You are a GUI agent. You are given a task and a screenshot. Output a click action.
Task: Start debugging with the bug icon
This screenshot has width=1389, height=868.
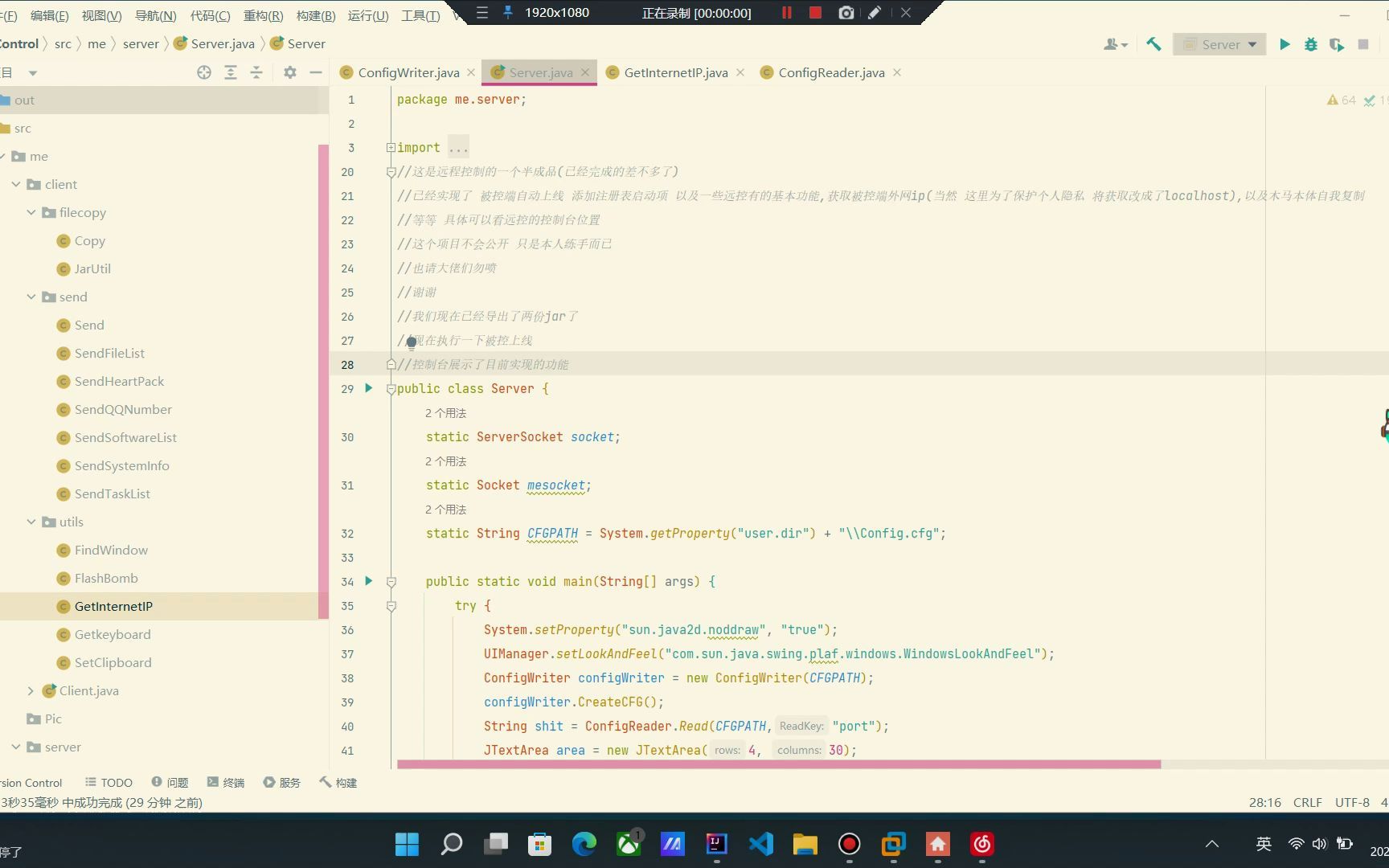pos(1311,44)
